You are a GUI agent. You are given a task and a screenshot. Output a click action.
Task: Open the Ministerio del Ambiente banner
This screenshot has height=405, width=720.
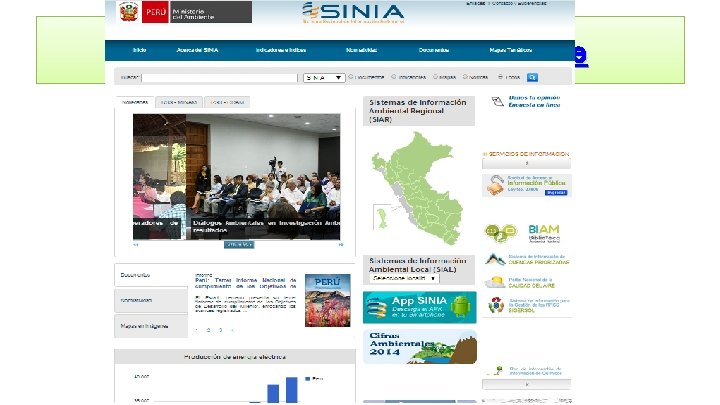coord(210,12)
